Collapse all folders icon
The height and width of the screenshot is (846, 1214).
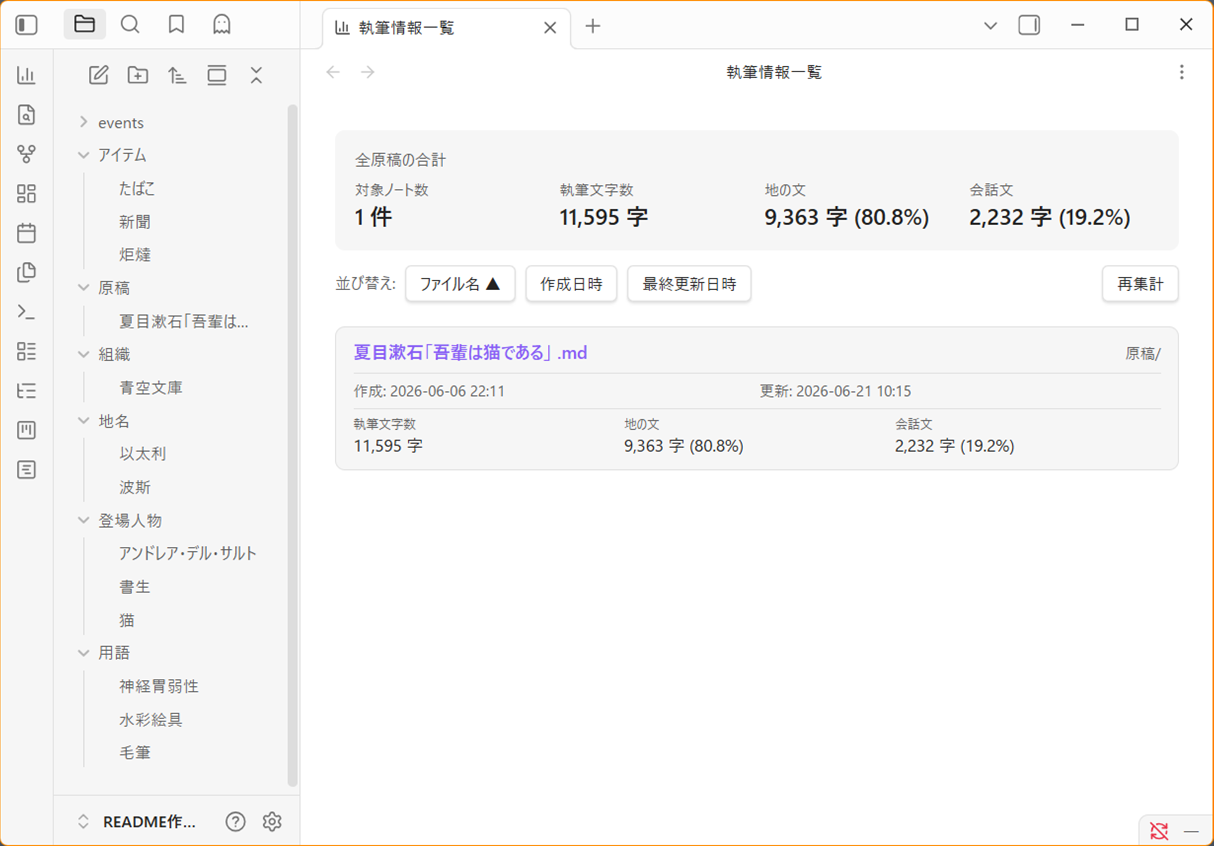tap(256, 75)
